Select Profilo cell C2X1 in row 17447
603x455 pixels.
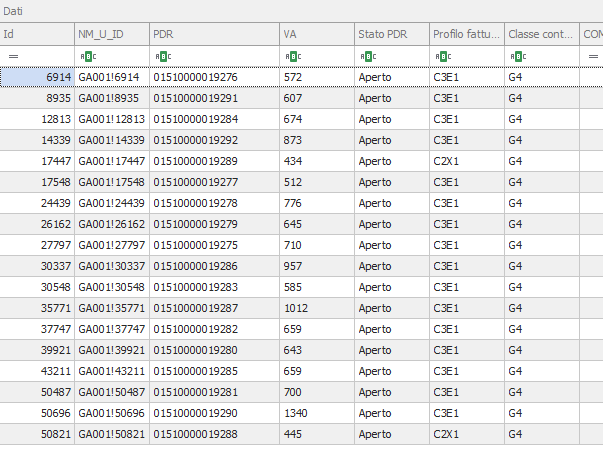pyautogui.click(x=467, y=161)
